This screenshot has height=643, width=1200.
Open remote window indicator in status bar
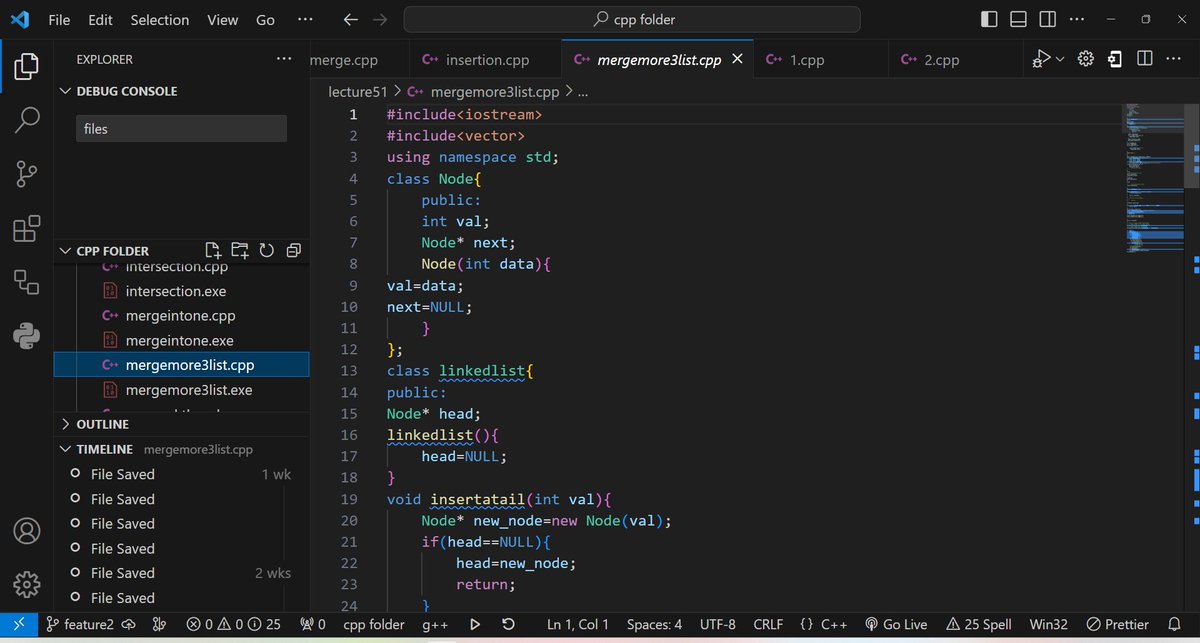point(18,624)
